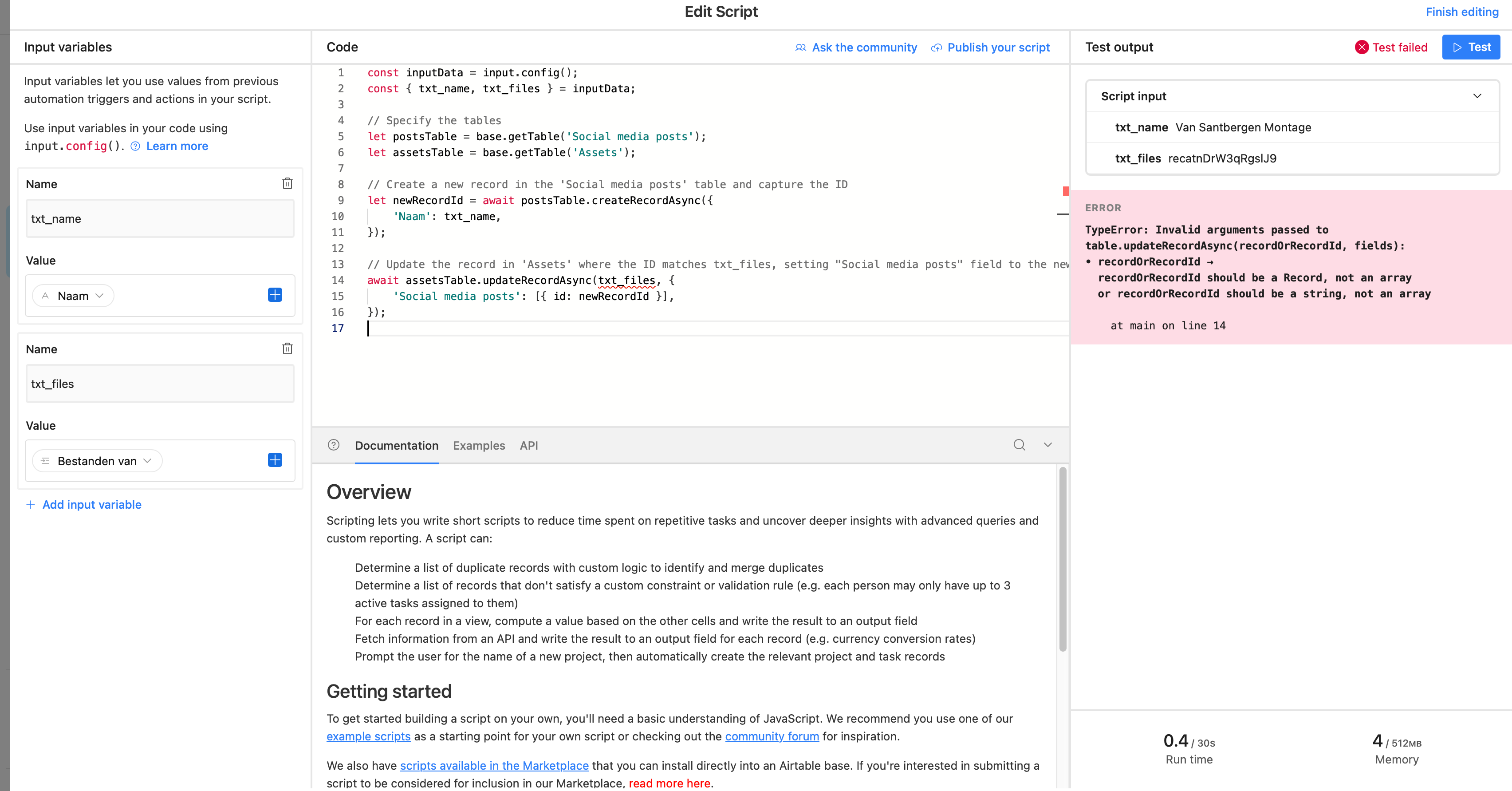Viewport: 1512px width, 791px height.
Task: Collapse the Script input section
Action: (x=1477, y=96)
